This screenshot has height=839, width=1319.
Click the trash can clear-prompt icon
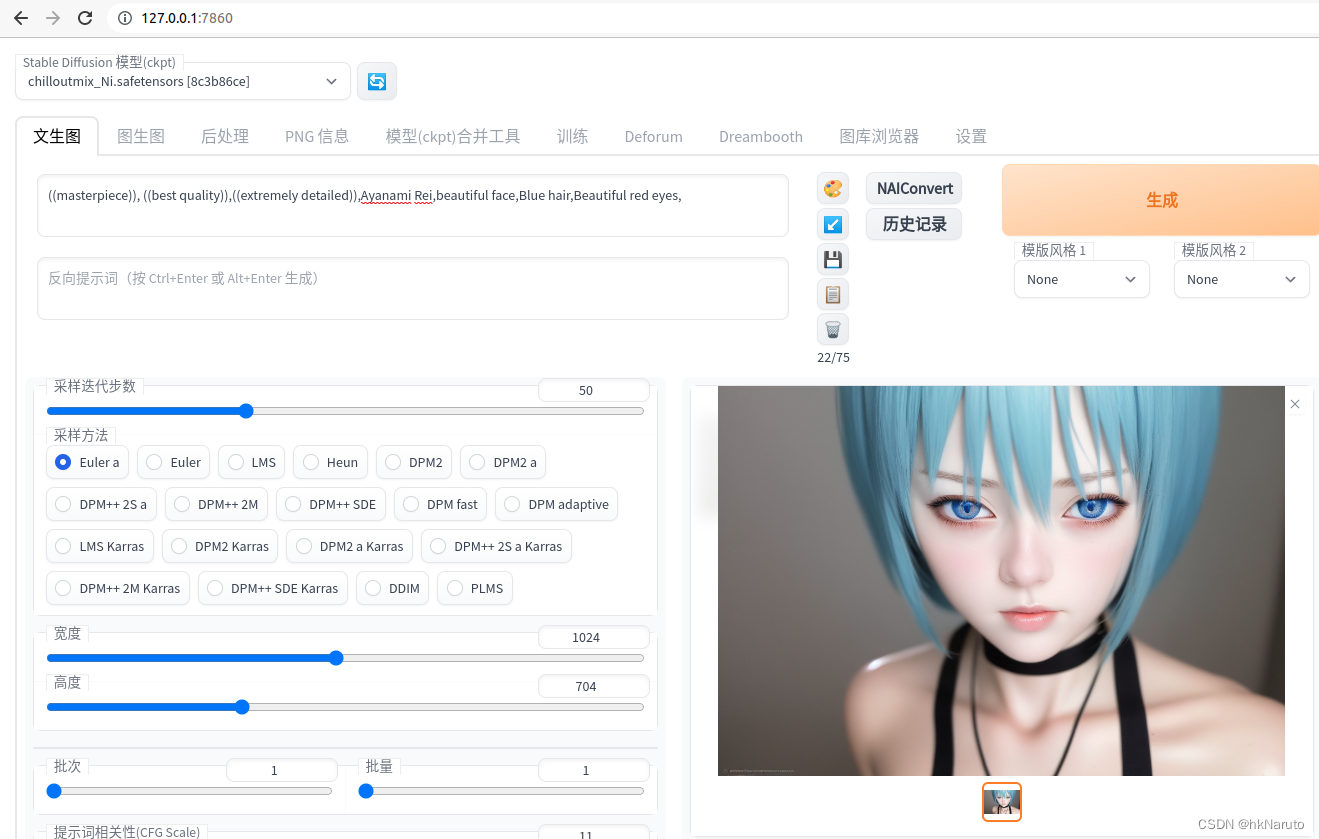coord(832,329)
